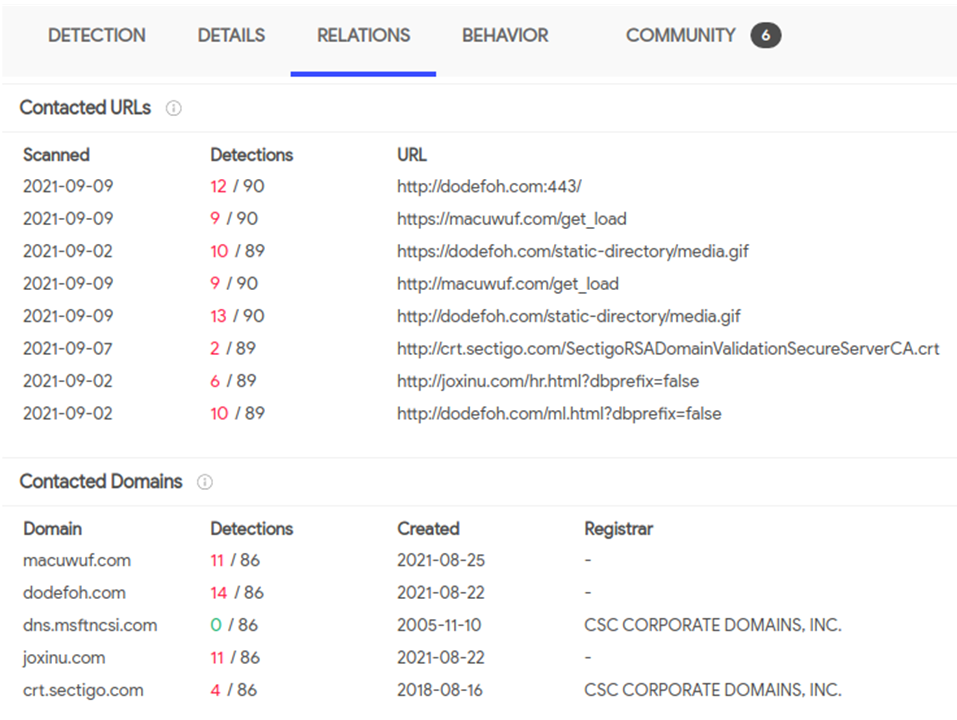Click the crt.sectigo.com domain entry
Viewport: 957px width, 720px height.
(x=84, y=690)
